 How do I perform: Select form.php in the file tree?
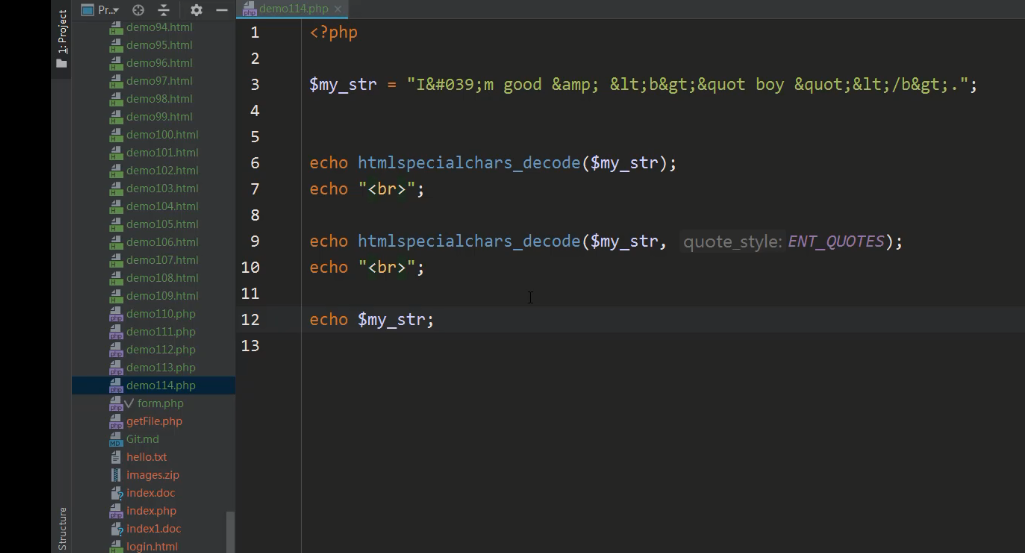160,403
